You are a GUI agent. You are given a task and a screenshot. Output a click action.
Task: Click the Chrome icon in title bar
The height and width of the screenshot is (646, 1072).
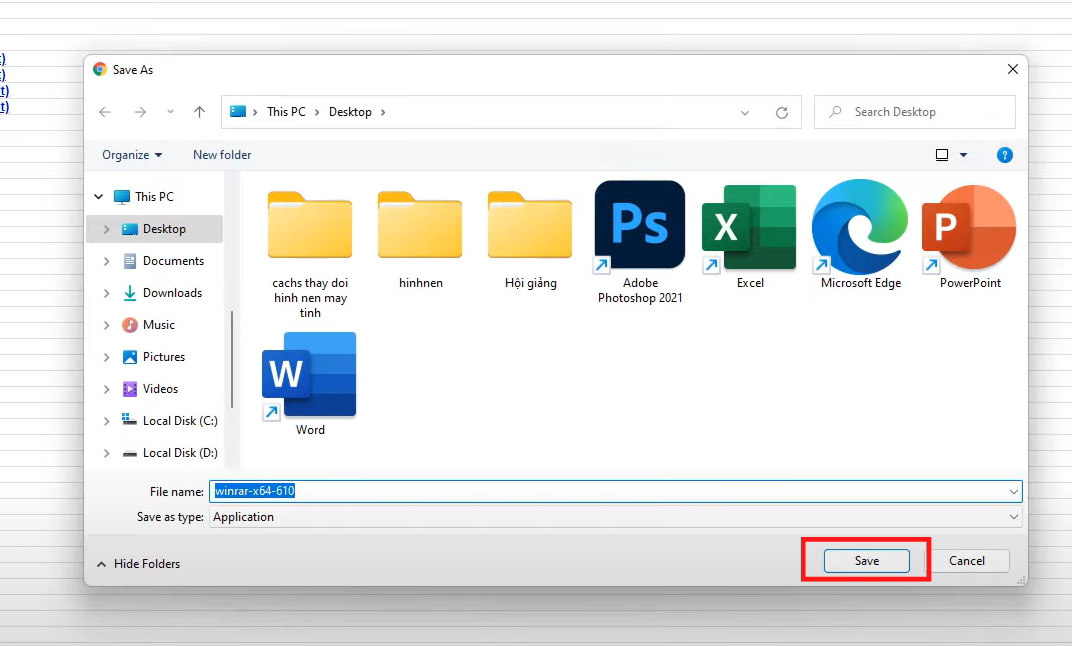coord(100,69)
